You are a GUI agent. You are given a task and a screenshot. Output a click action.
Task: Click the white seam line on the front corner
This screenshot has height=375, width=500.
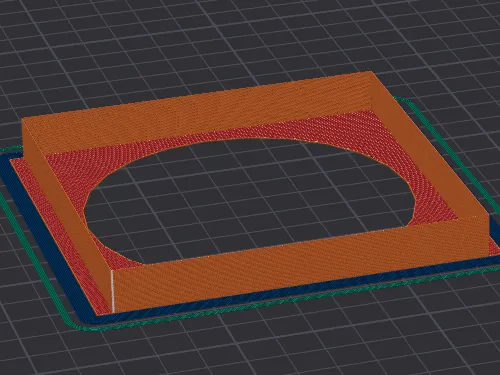pos(113,291)
